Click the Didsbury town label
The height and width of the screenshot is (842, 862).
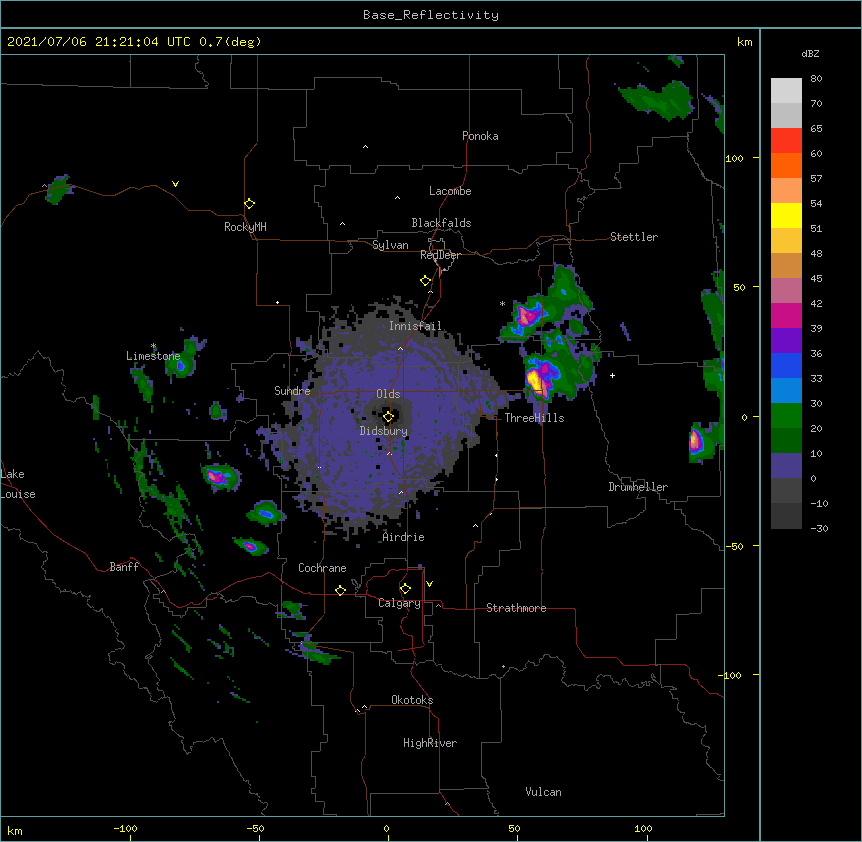tap(384, 431)
